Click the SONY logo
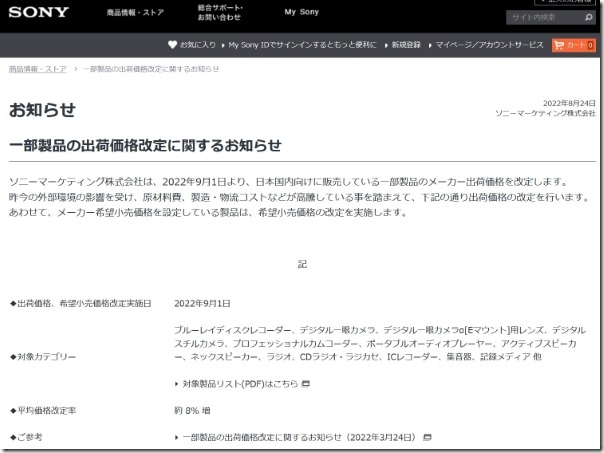Image resolution: width=604 pixels, height=453 pixels. 39,12
